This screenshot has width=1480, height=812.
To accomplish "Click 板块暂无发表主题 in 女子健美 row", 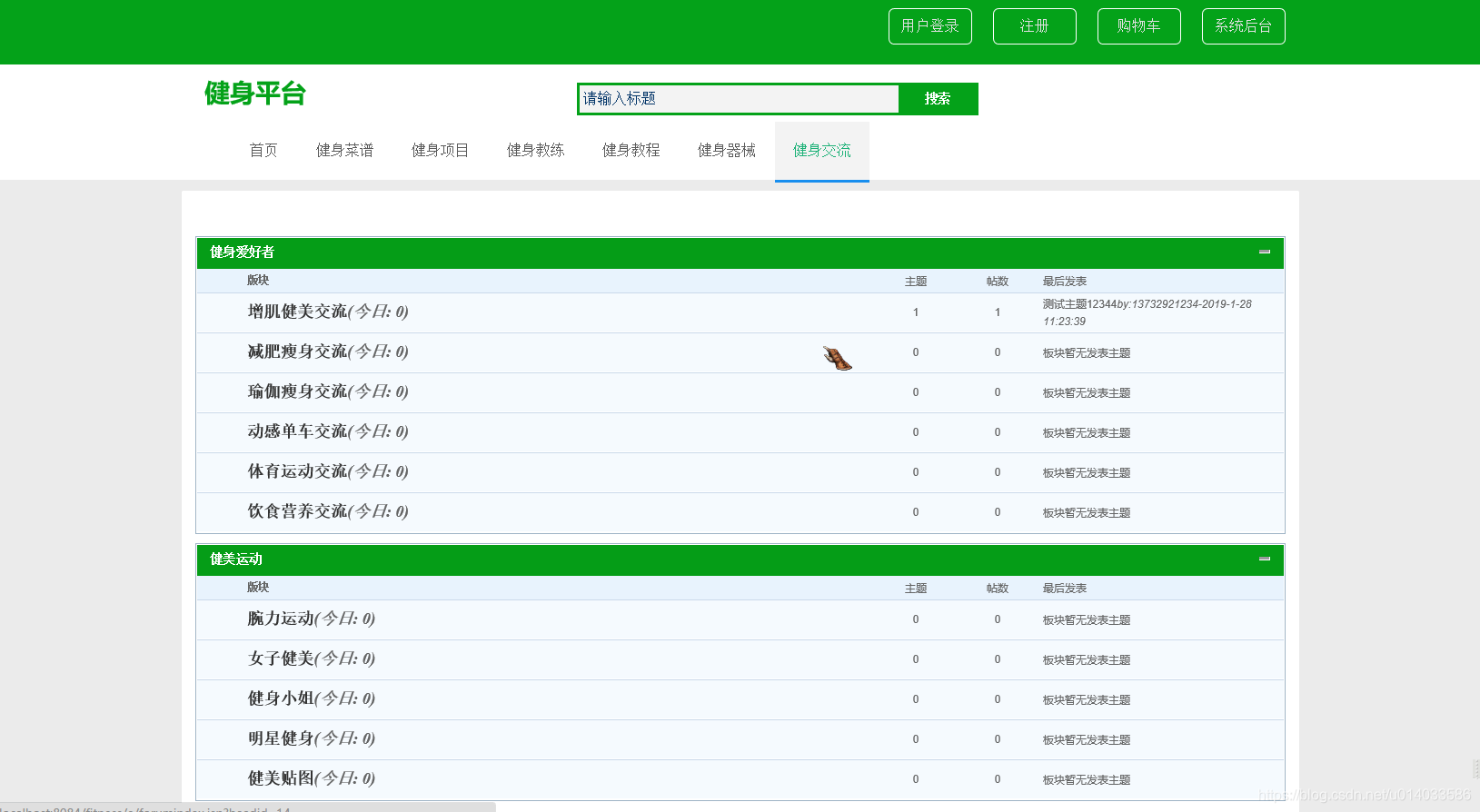I will pos(1087,660).
